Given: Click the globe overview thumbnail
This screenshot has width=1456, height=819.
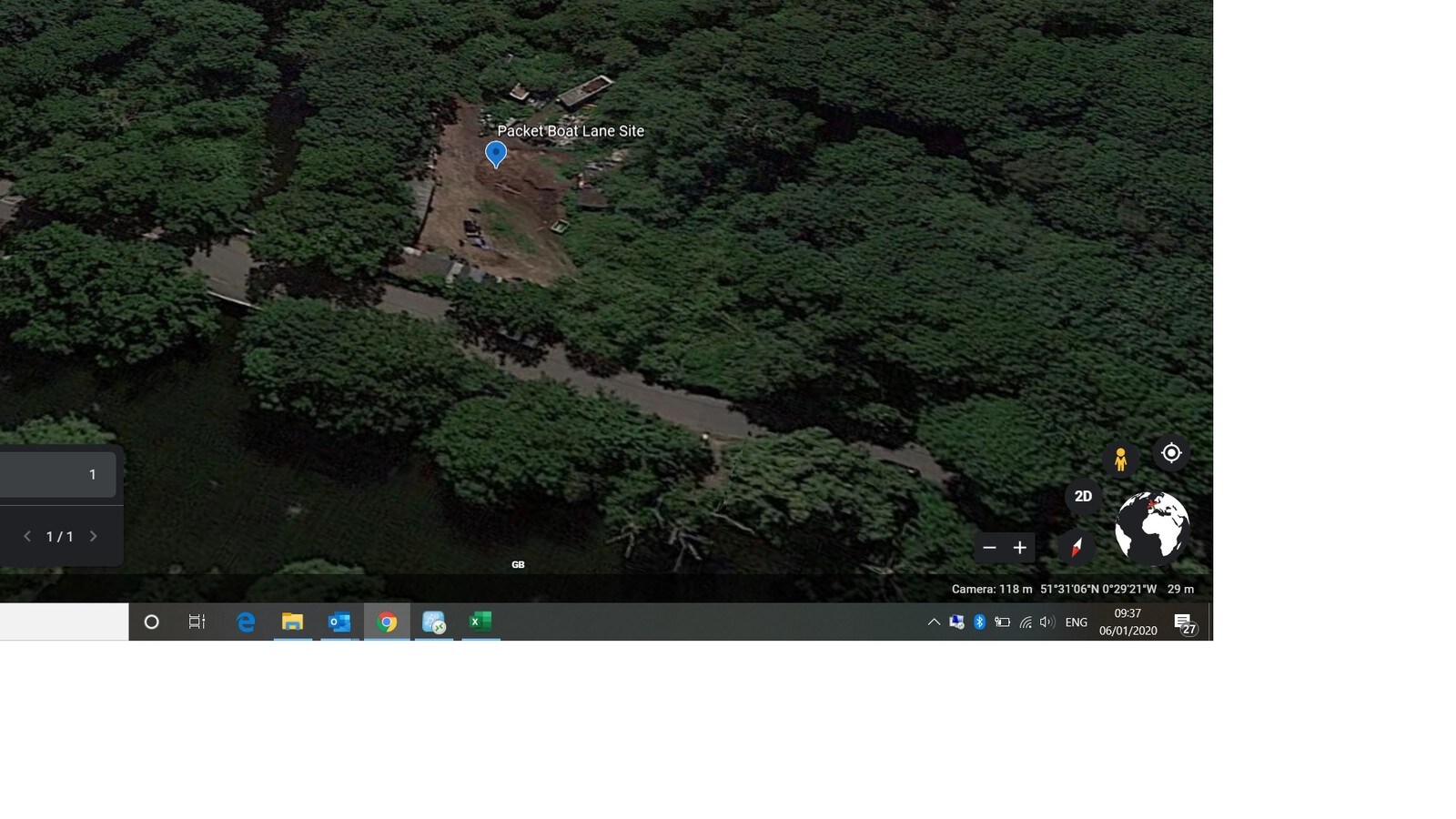Looking at the screenshot, I should 1152,528.
